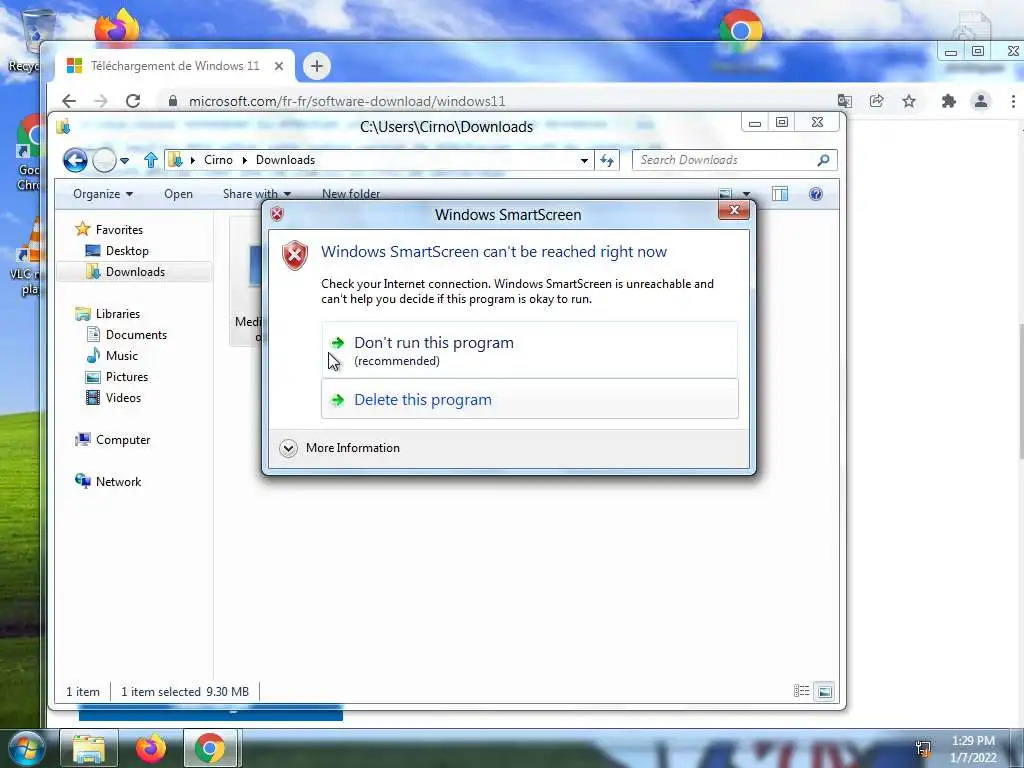Switch Explorer to large icons view
The height and width of the screenshot is (768, 1024).
tap(825, 691)
